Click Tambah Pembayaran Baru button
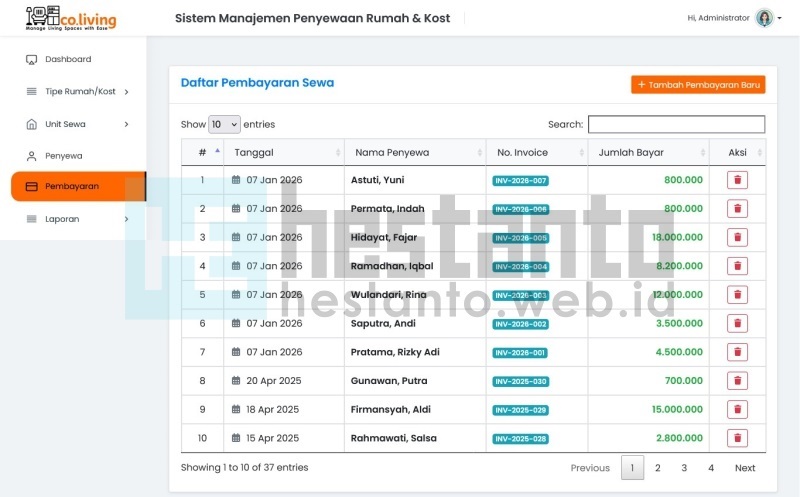This screenshot has width=800, height=497. pyautogui.click(x=698, y=85)
